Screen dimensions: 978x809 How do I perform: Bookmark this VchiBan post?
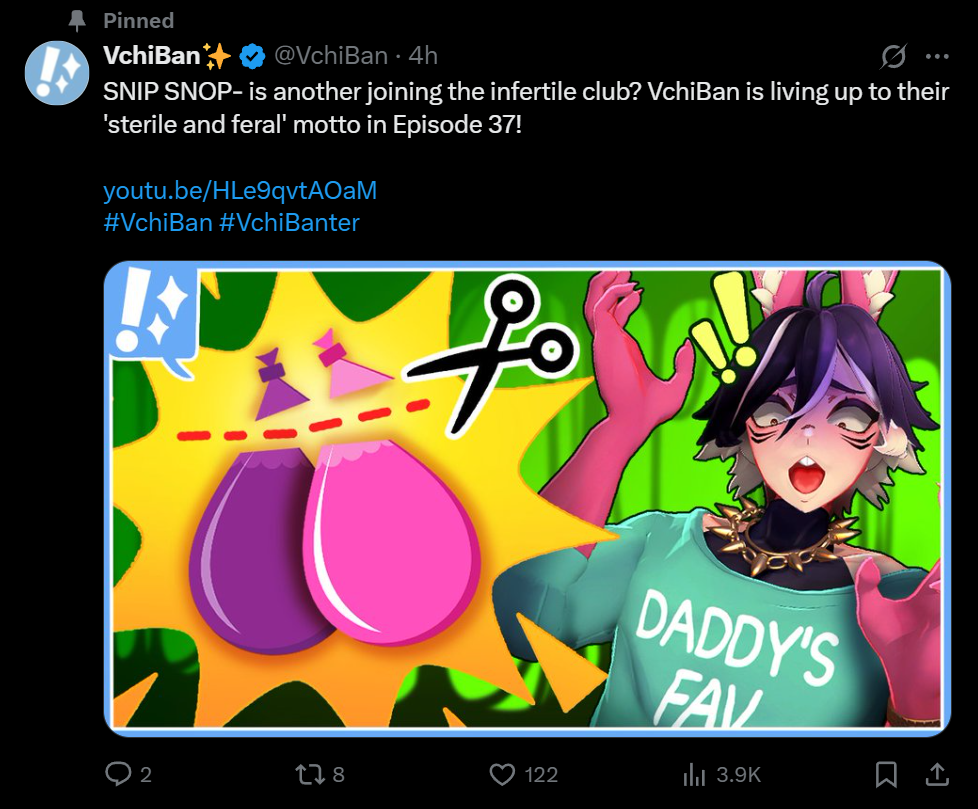pyautogui.click(x=886, y=775)
